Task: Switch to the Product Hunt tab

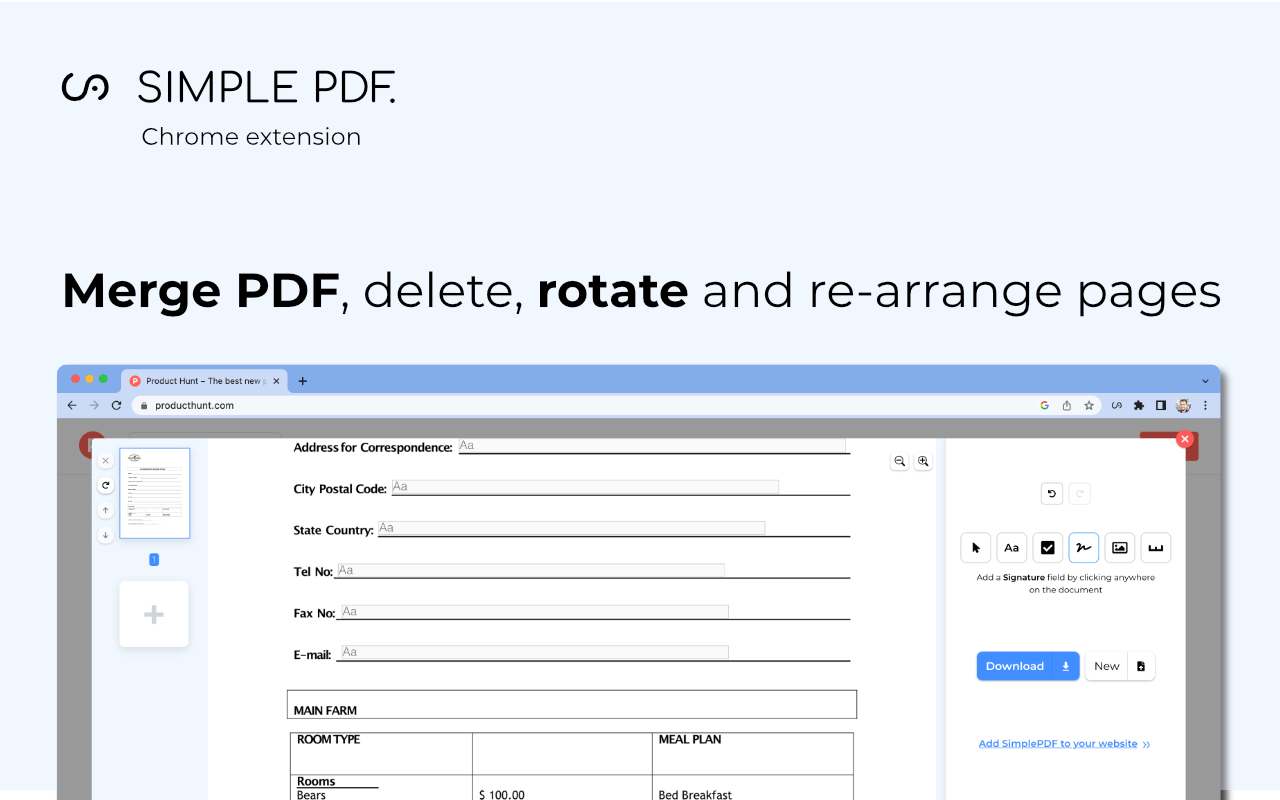Action: coord(204,381)
